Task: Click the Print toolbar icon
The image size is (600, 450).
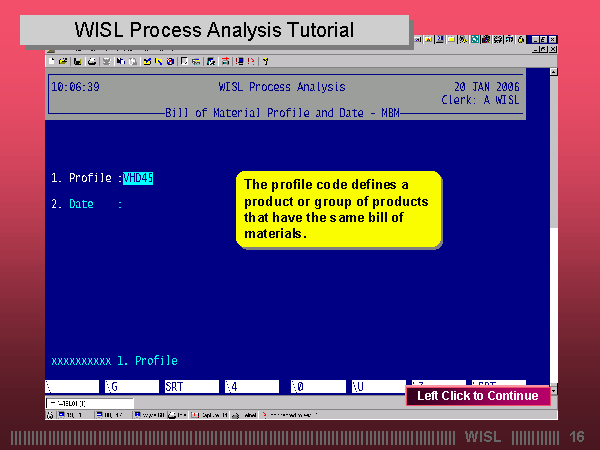Action: [x=92, y=61]
